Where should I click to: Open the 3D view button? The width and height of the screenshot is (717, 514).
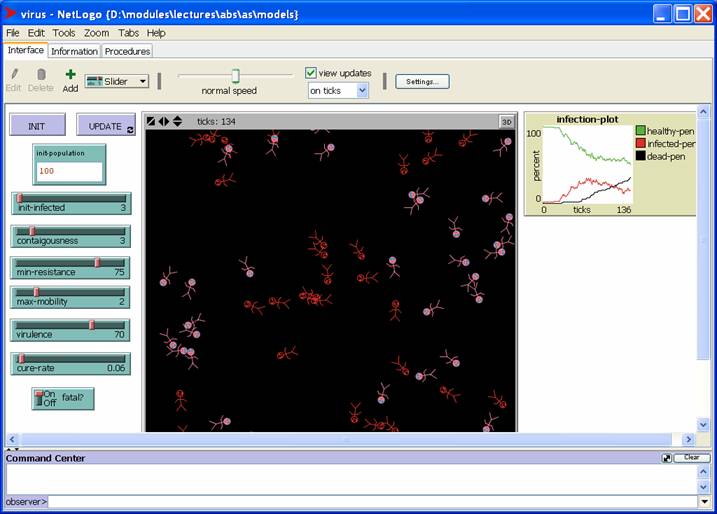coord(507,122)
